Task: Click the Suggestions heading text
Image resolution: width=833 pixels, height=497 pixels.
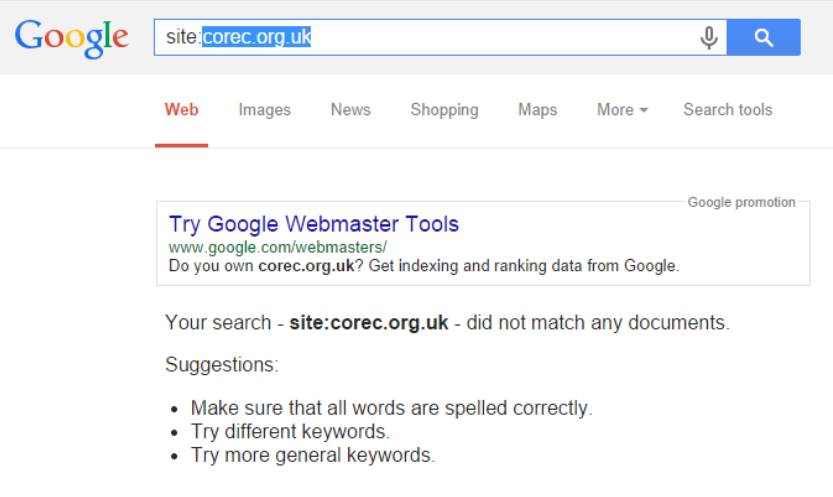Action: pos(222,364)
